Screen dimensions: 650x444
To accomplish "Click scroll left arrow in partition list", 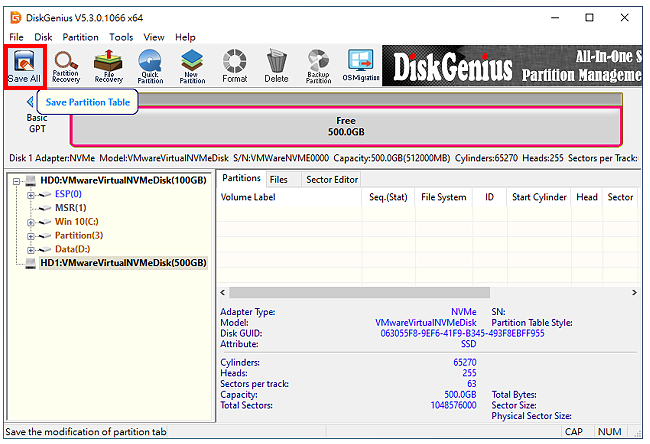I will (223, 293).
